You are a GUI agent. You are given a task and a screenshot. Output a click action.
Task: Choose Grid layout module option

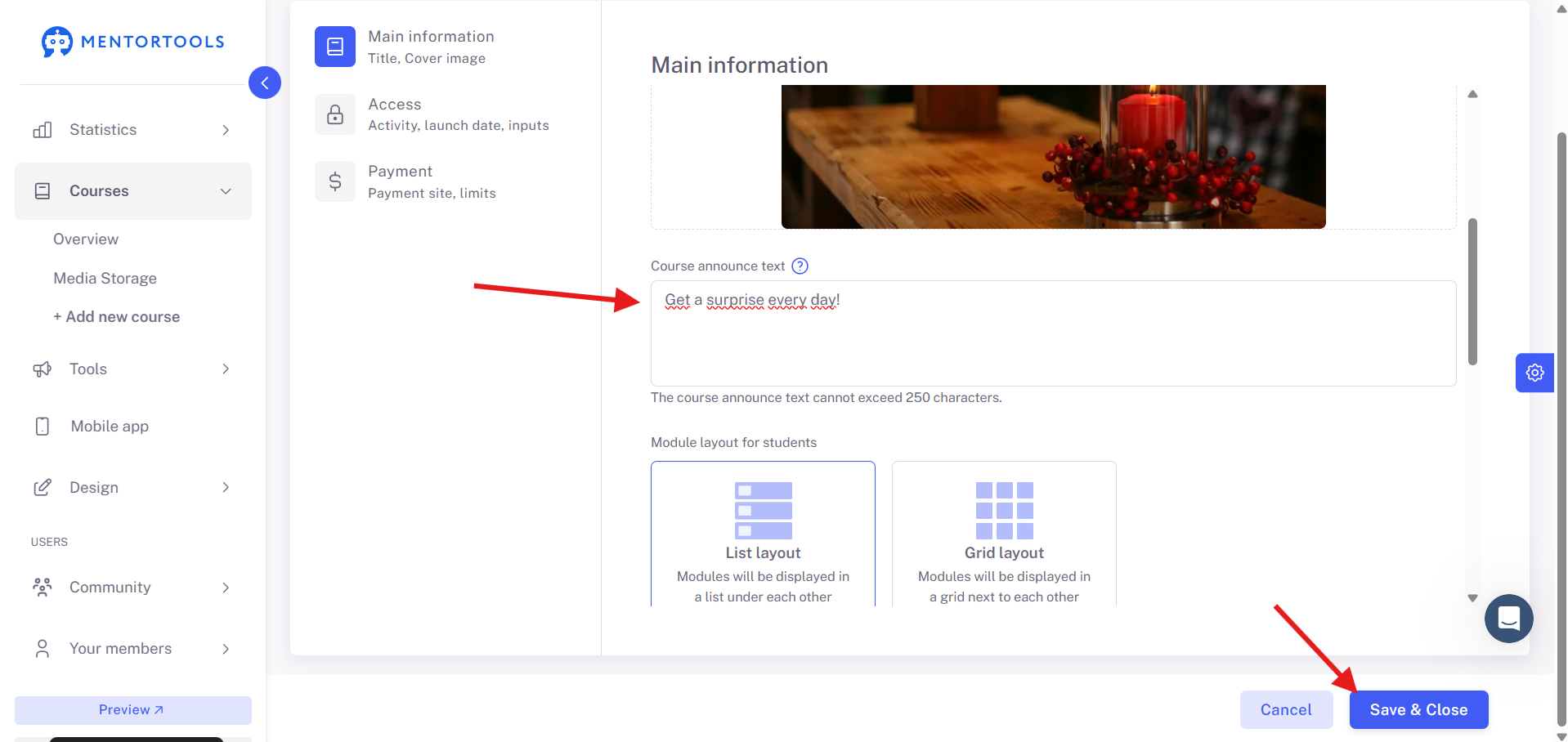pyautogui.click(x=1005, y=534)
